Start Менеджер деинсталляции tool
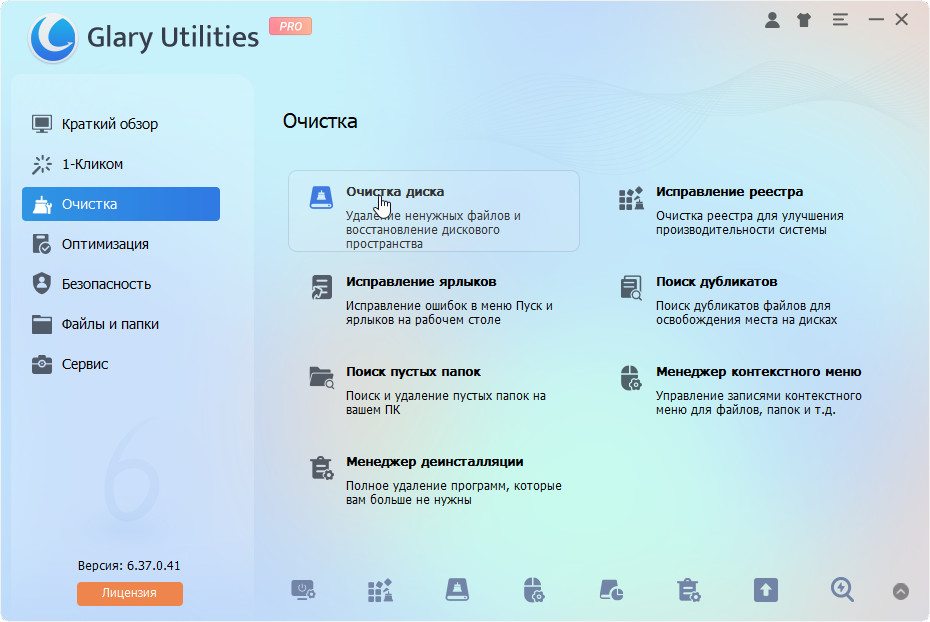The width and height of the screenshot is (930, 622). 434,462
